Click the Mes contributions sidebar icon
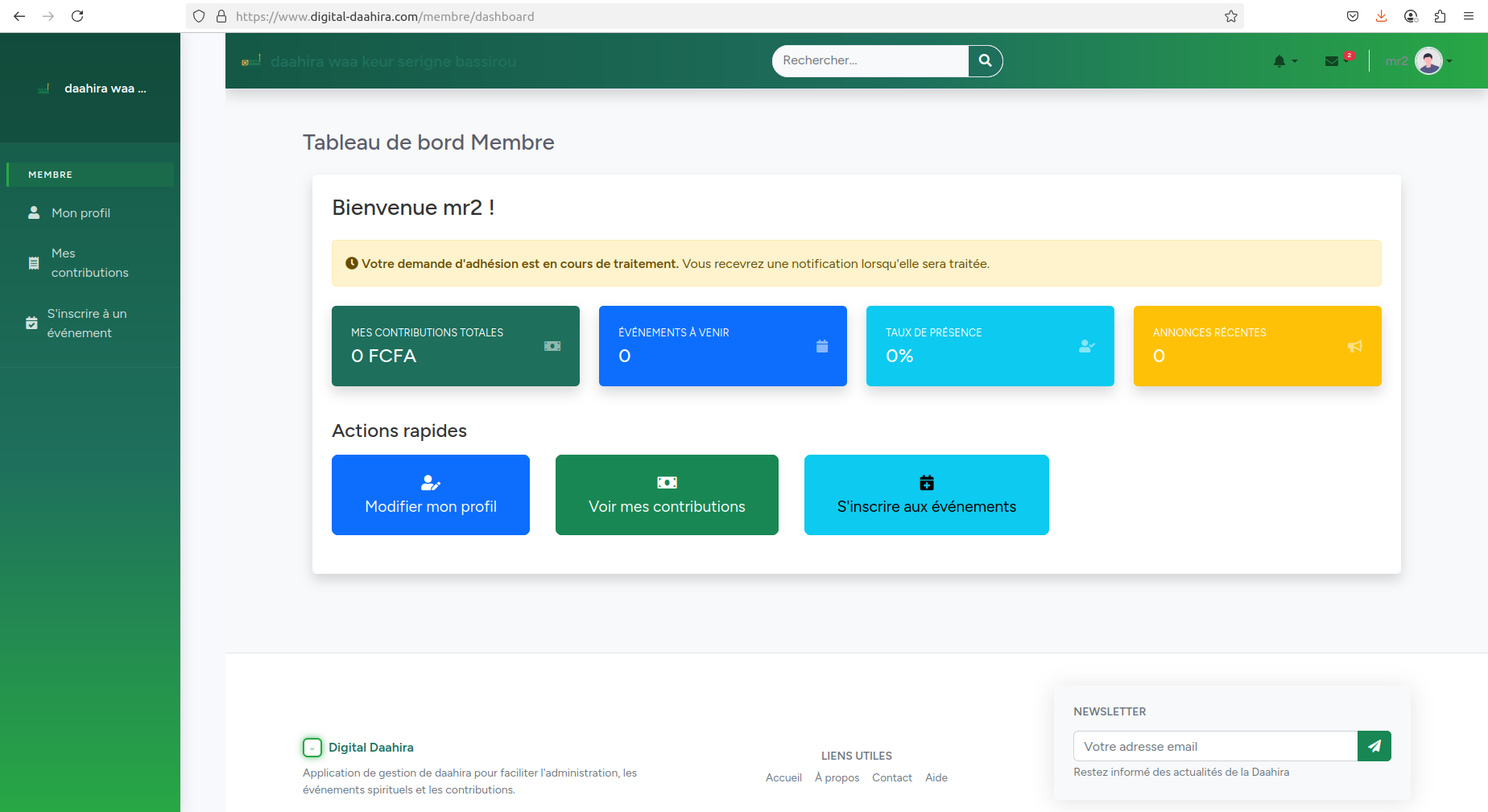 pyautogui.click(x=34, y=263)
